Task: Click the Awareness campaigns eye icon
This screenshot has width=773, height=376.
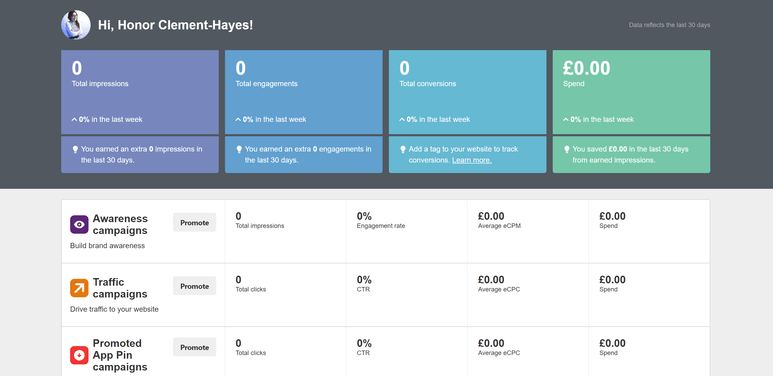Action: tap(79, 224)
